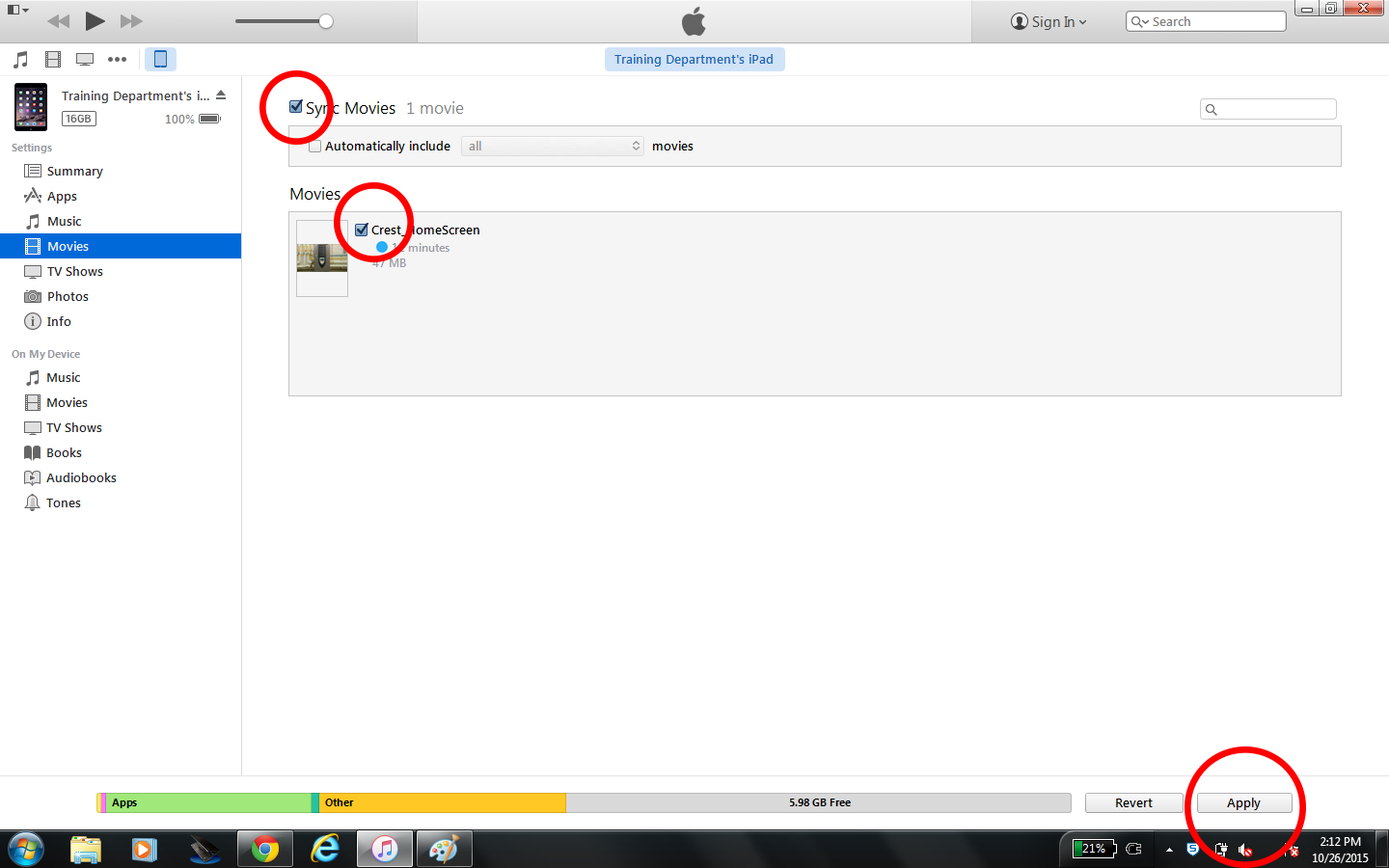Viewport: 1389px width, 868px height.
Task: Select the Crest_HomeScreen movie thumbnail
Action: [x=322, y=258]
